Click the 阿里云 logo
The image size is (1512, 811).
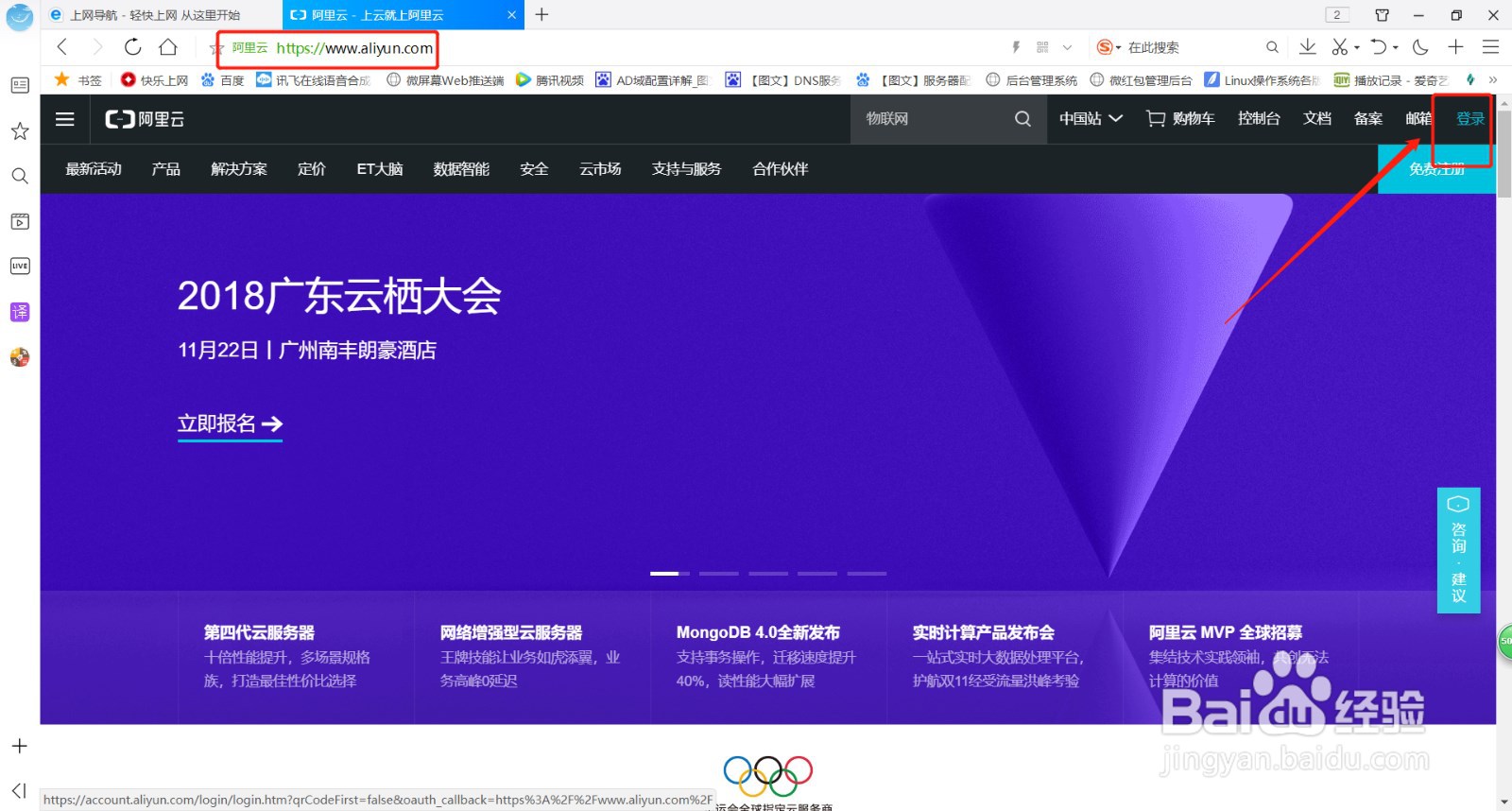point(145,119)
